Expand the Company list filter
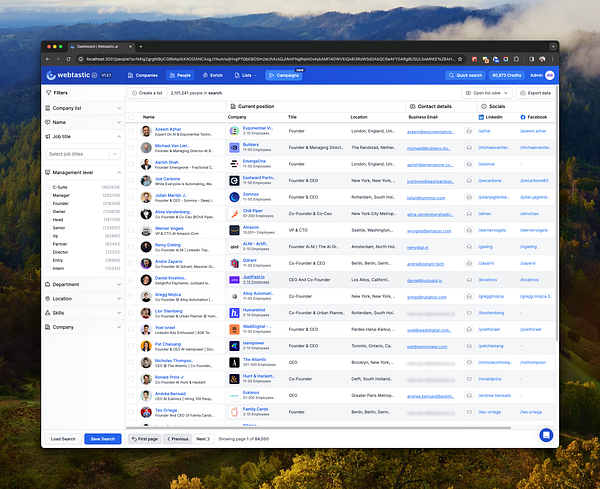This screenshot has height=489, width=600. tap(83, 108)
